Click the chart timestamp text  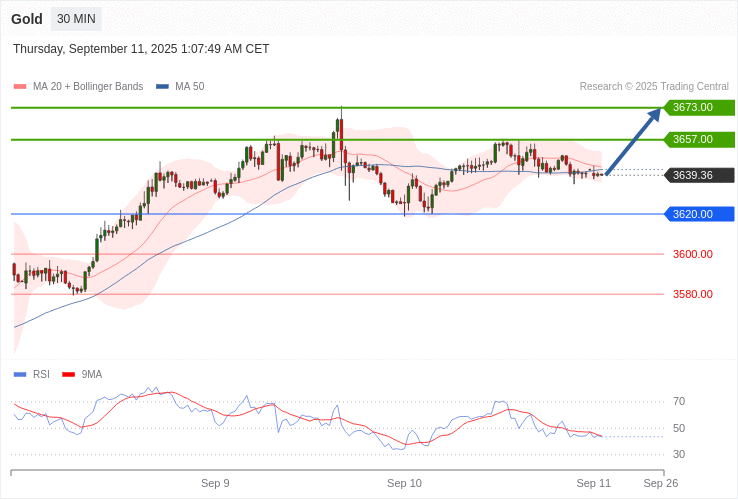point(141,49)
